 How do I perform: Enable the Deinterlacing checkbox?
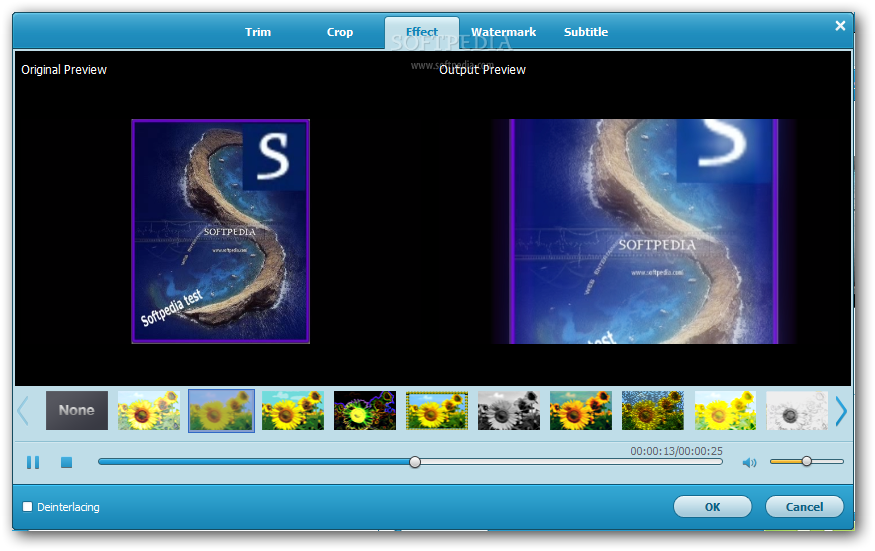click(x=27, y=507)
